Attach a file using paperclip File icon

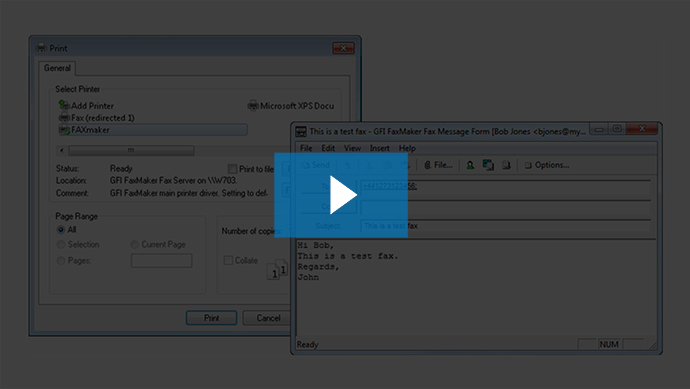[x=438, y=165]
